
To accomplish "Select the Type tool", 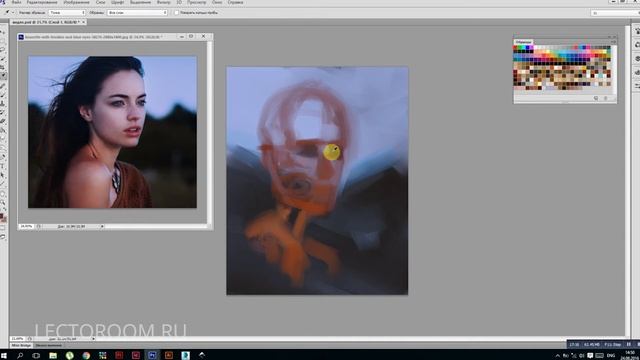I will 3,166.
